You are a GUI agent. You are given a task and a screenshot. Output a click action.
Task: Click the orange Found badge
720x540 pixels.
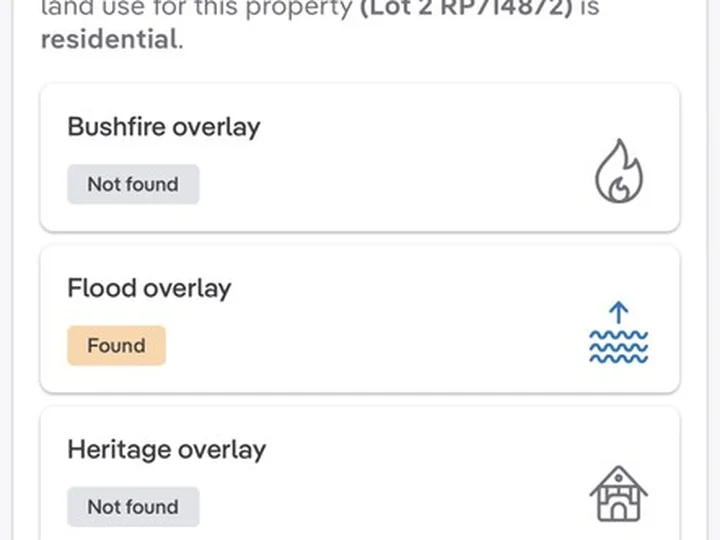(117, 345)
